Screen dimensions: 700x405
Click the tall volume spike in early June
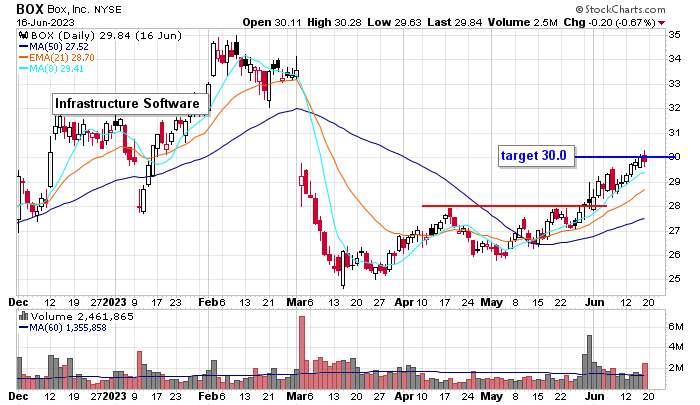click(589, 362)
